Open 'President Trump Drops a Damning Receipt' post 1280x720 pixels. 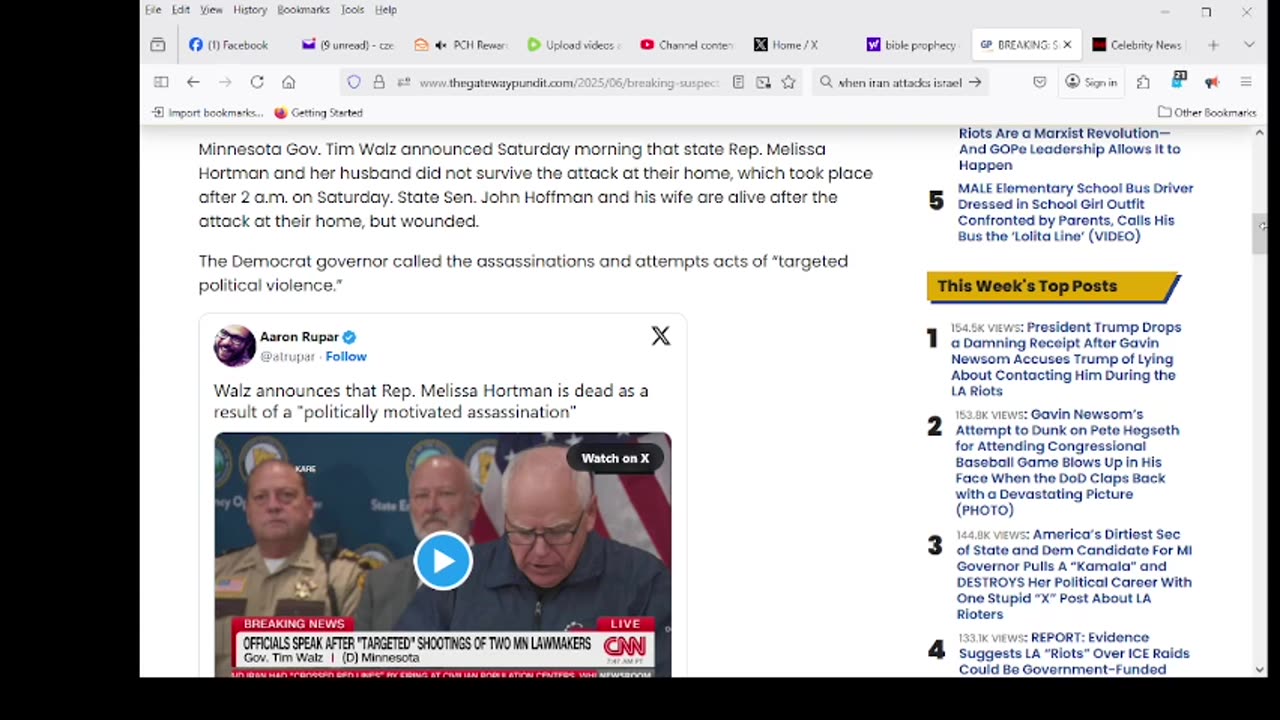(1066, 359)
